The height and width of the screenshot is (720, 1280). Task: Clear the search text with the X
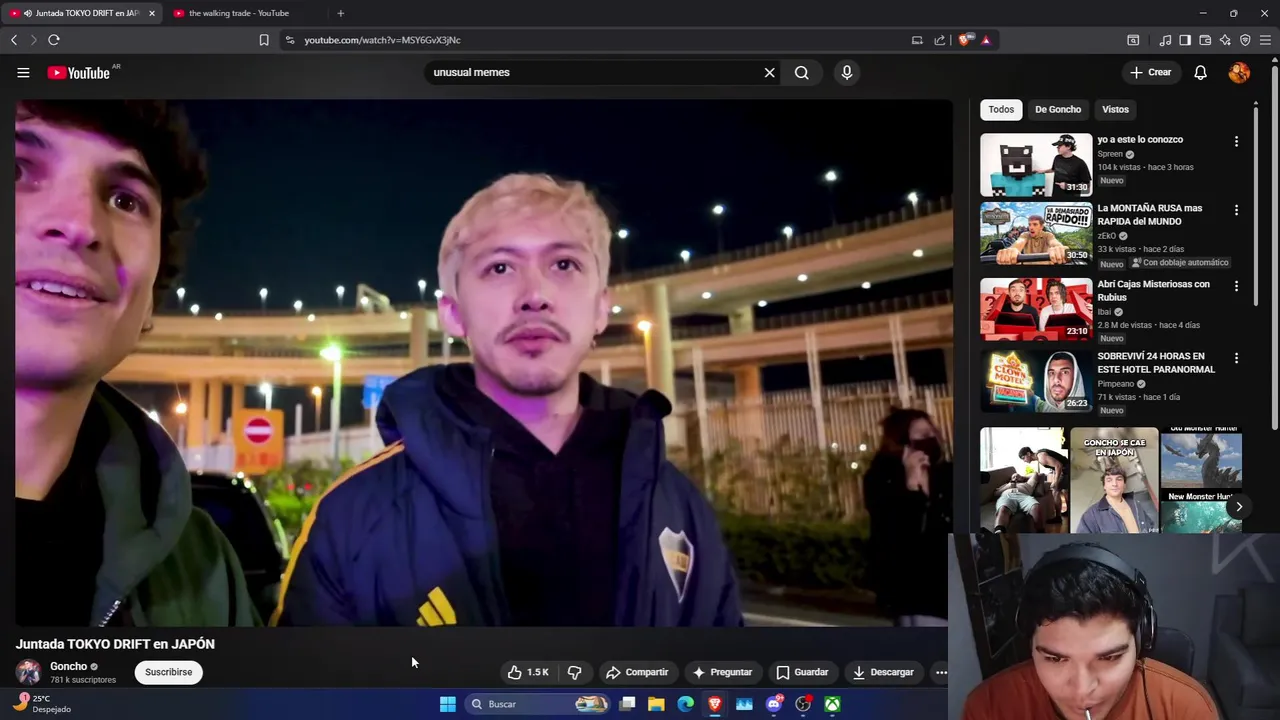click(769, 72)
